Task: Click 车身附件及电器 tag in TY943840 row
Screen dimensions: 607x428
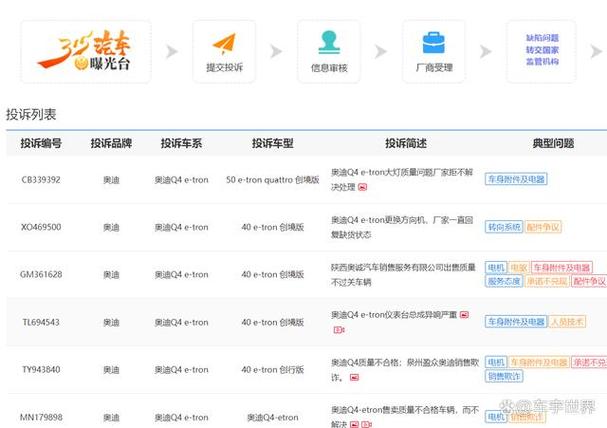Action: [x=539, y=362]
